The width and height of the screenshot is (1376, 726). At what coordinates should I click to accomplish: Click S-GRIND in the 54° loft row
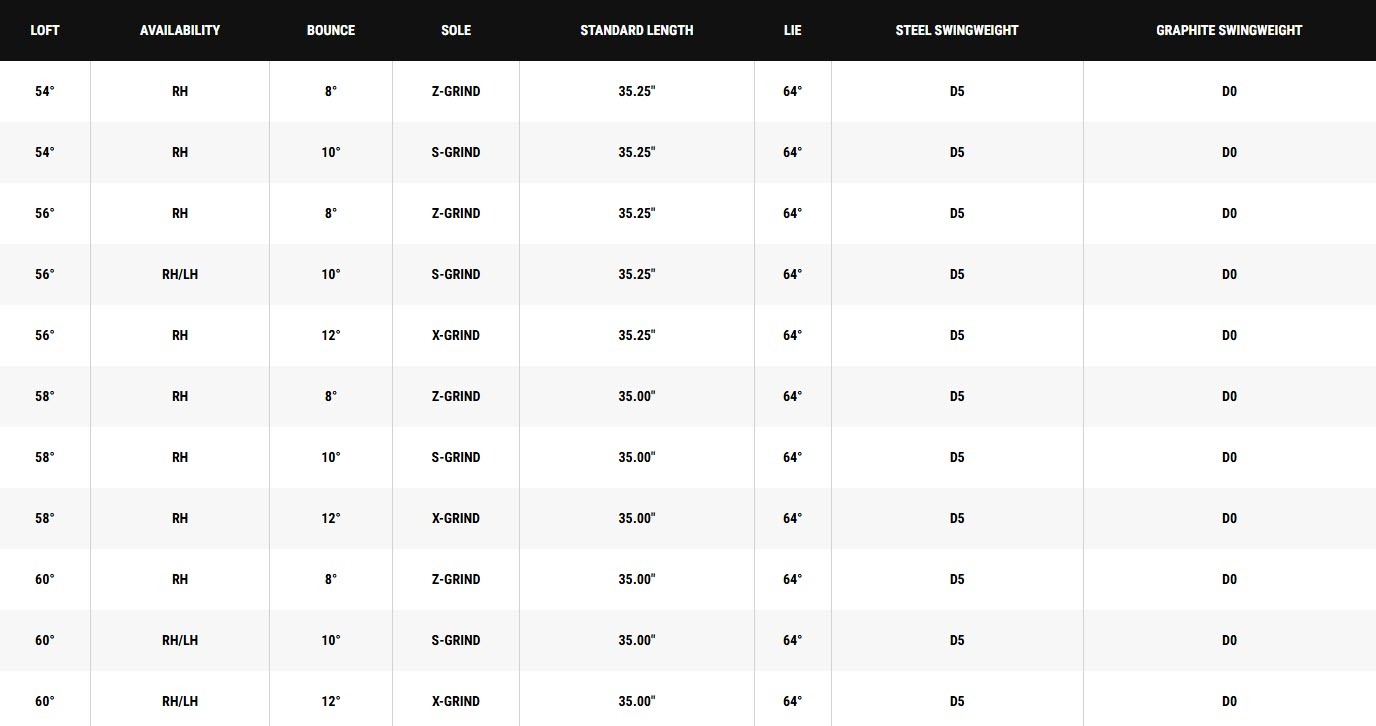tap(456, 152)
